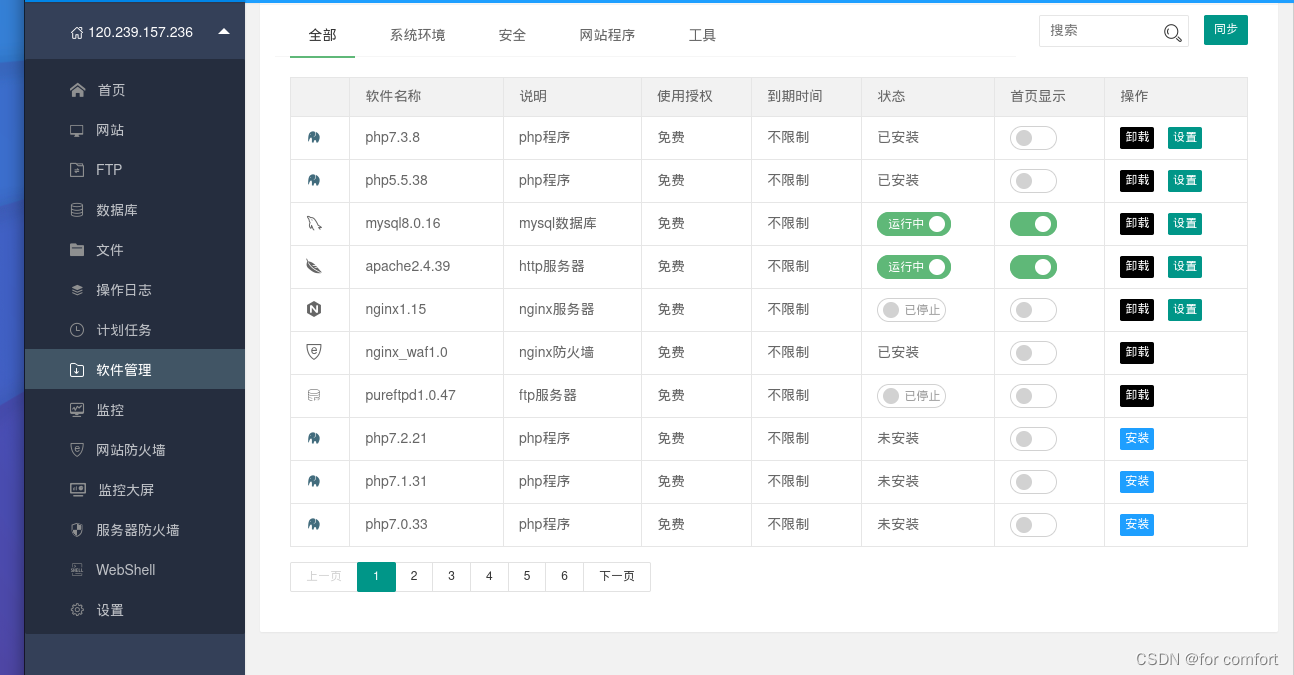
Task: Click the nginx1.15 hexagon icon
Action: point(314,309)
